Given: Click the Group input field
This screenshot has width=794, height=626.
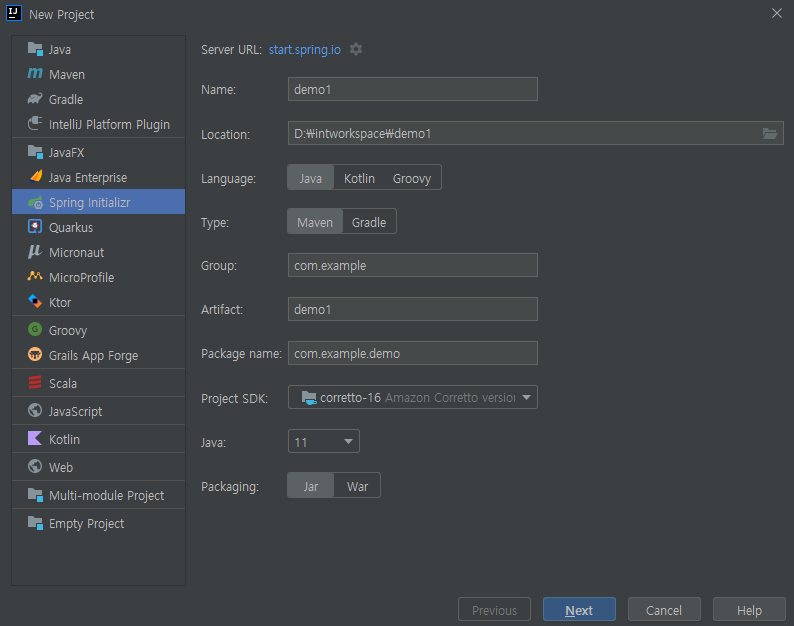Looking at the screenshot, I should 413,265.
